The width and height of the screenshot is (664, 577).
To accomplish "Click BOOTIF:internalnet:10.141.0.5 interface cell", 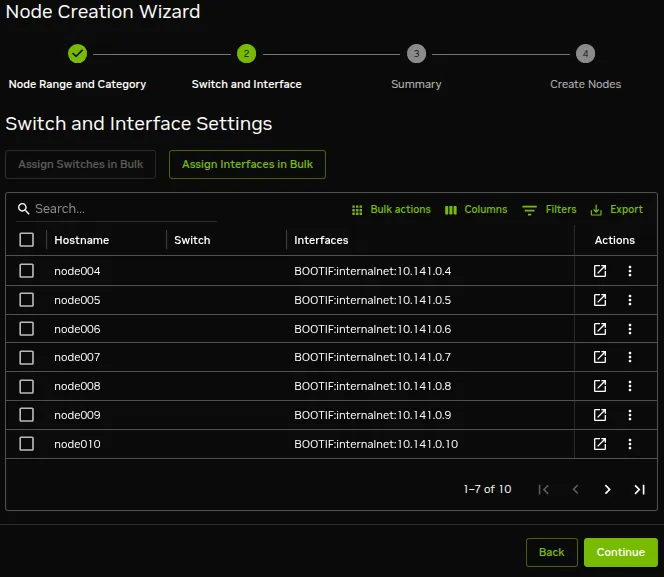I will pyautogui.click(x=373, y=300).
